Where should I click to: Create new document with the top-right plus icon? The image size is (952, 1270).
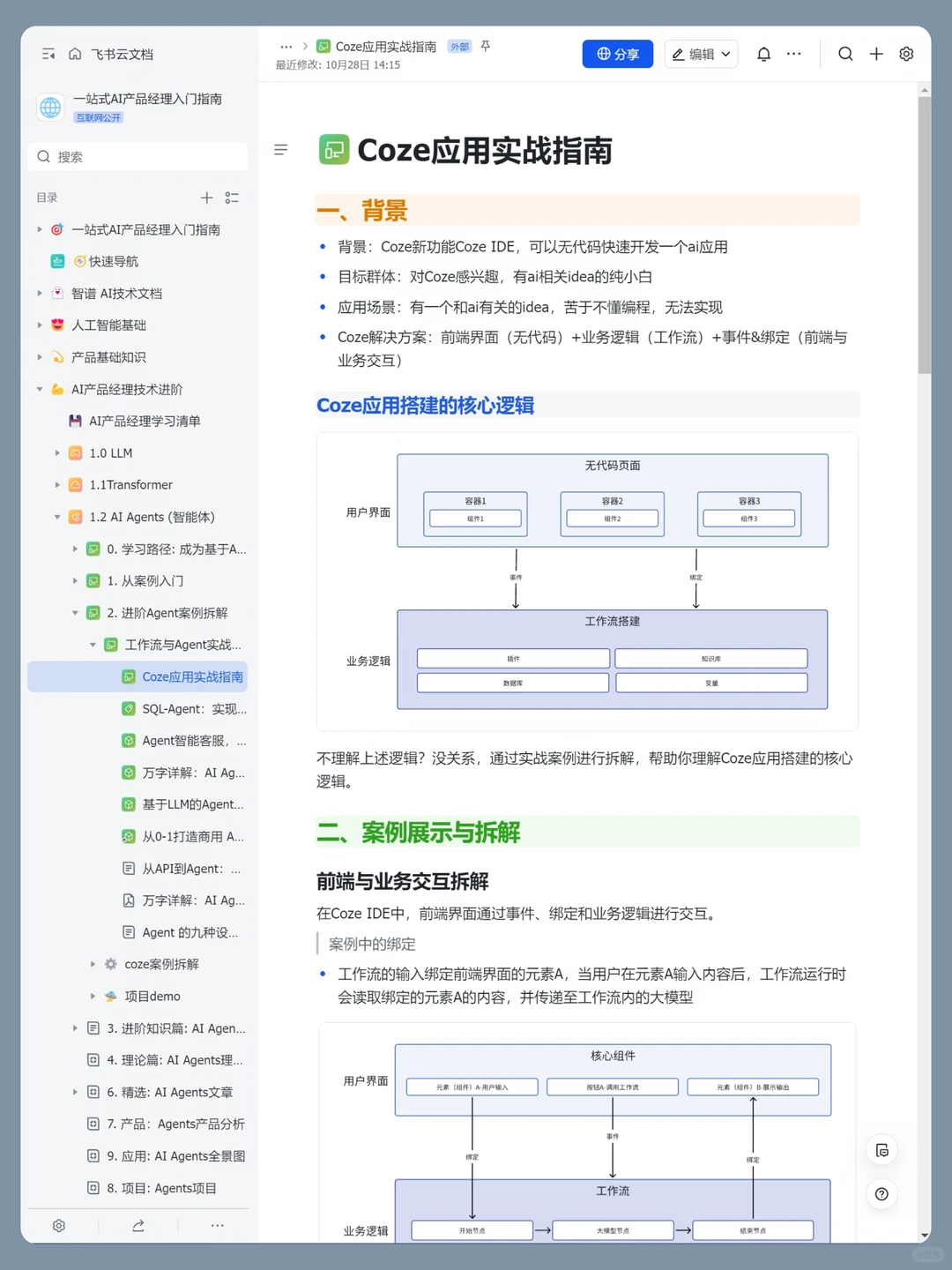click(x=876, y=54)
